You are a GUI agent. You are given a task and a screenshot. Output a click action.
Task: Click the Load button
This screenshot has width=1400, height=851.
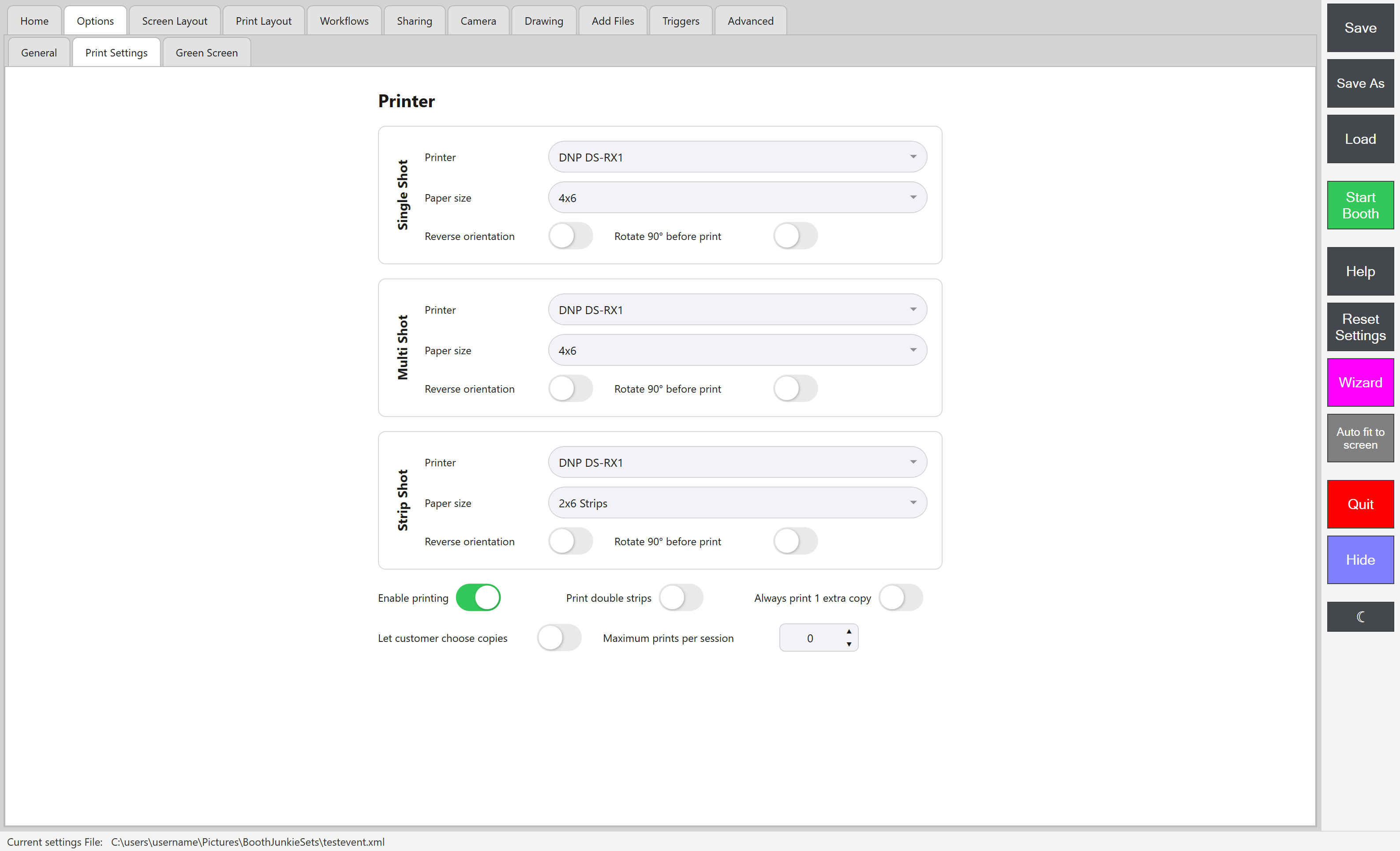point(1360,139)
